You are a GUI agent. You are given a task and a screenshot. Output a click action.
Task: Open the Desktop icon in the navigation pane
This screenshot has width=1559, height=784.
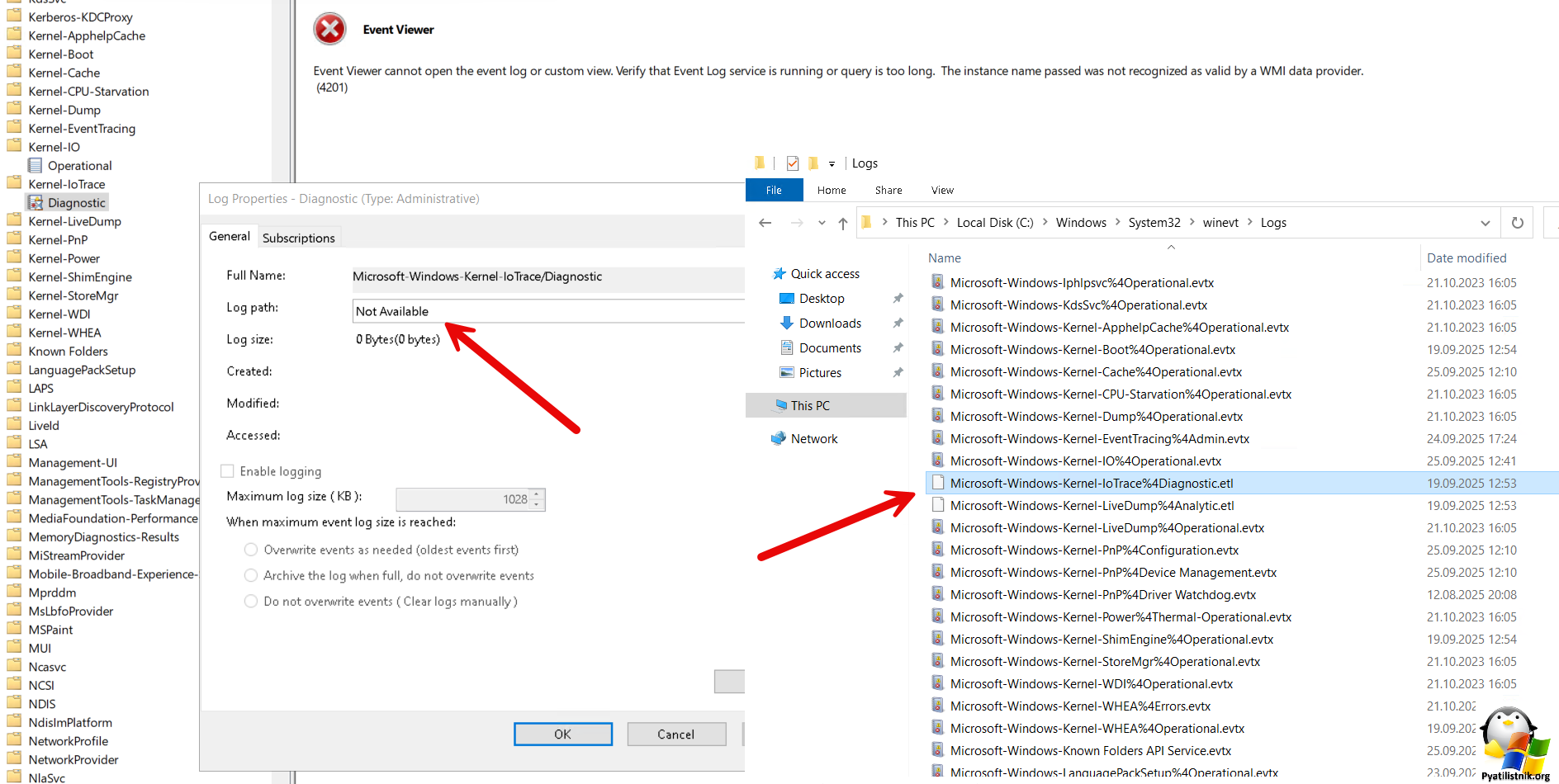pyautogui.click(x=787, y=298)
